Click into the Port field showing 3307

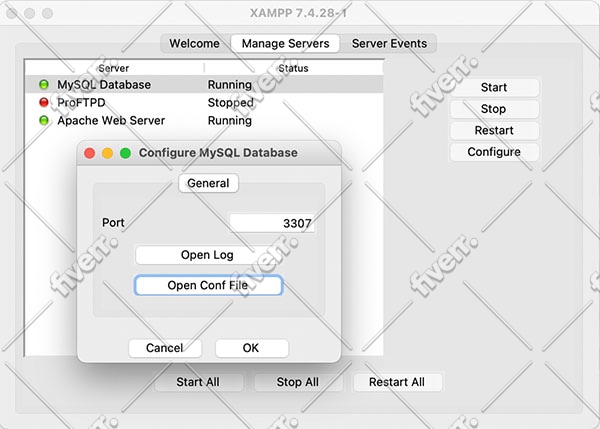tap(272, 223)
